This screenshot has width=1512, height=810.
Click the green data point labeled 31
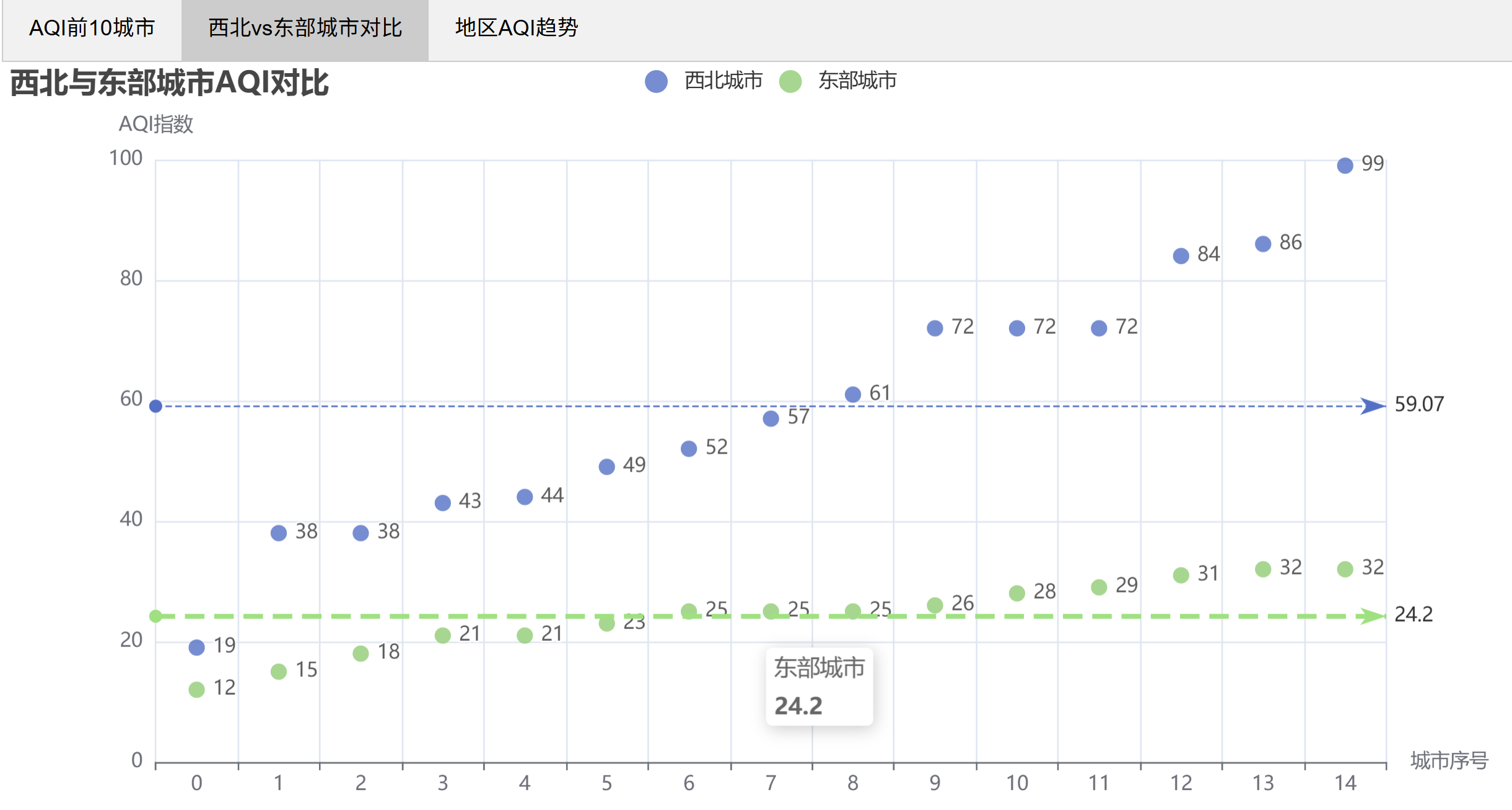1181,575
